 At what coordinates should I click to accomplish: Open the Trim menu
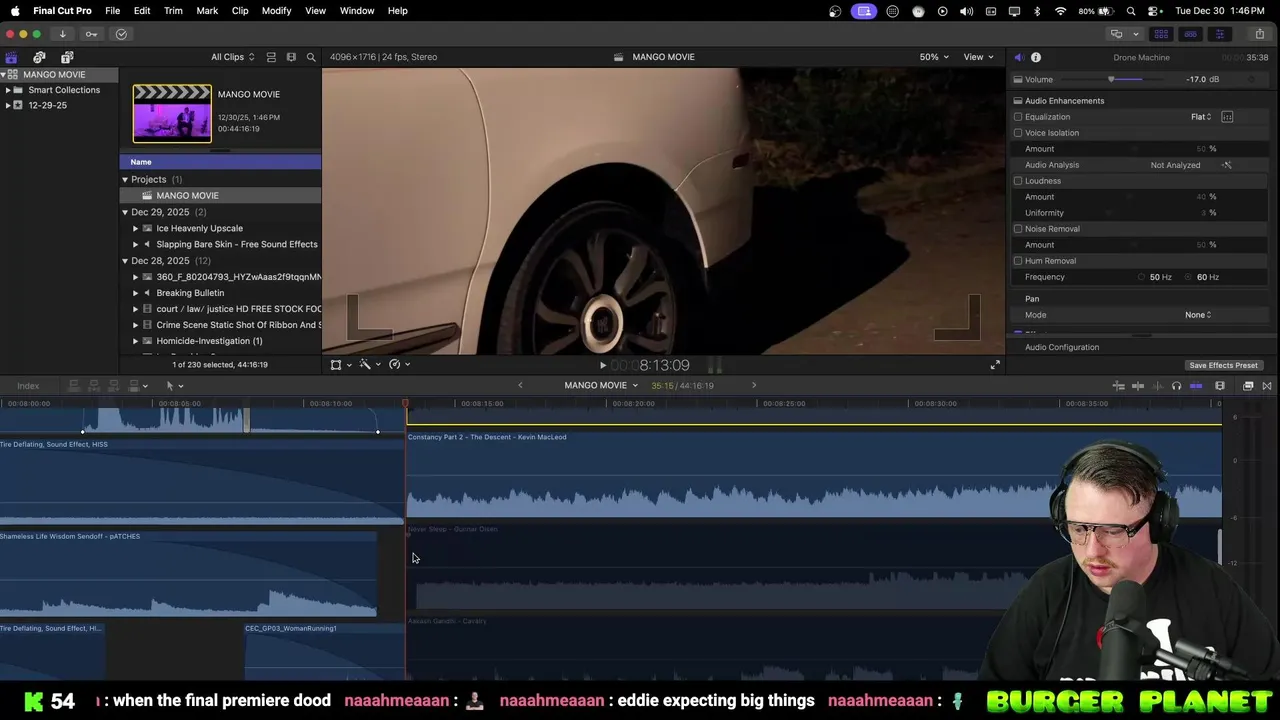173,11
